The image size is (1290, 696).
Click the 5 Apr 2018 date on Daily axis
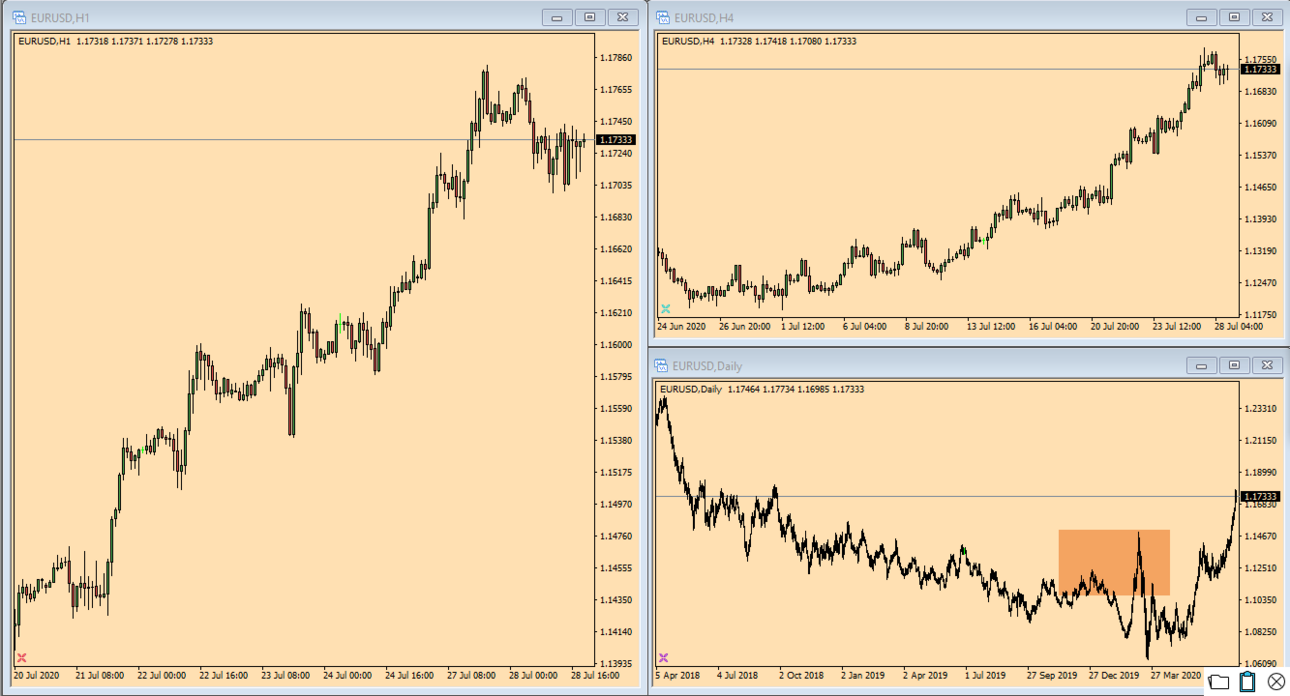(679, 675)
